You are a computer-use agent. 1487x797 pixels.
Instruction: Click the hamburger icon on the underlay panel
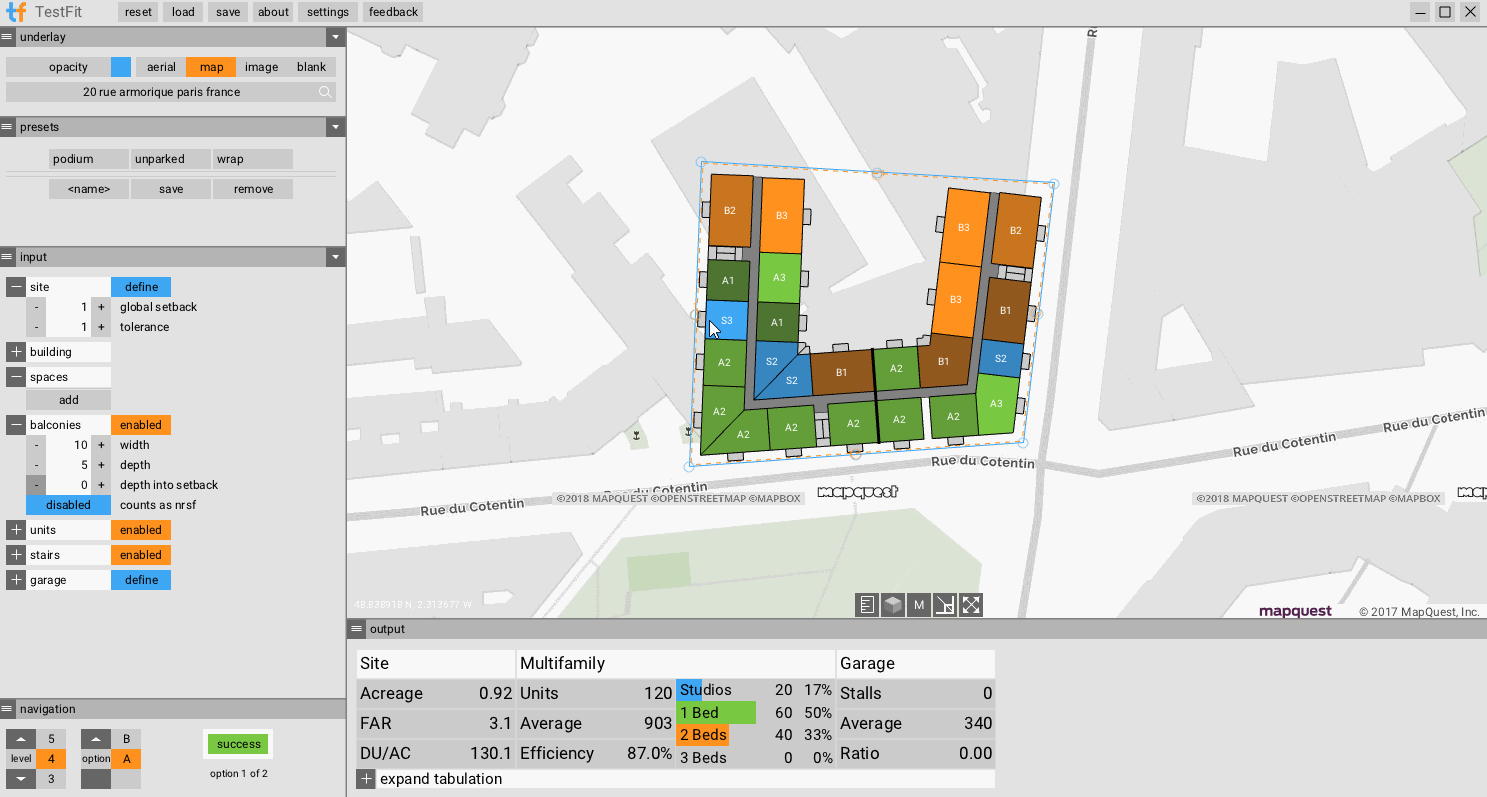pos(7,36)
